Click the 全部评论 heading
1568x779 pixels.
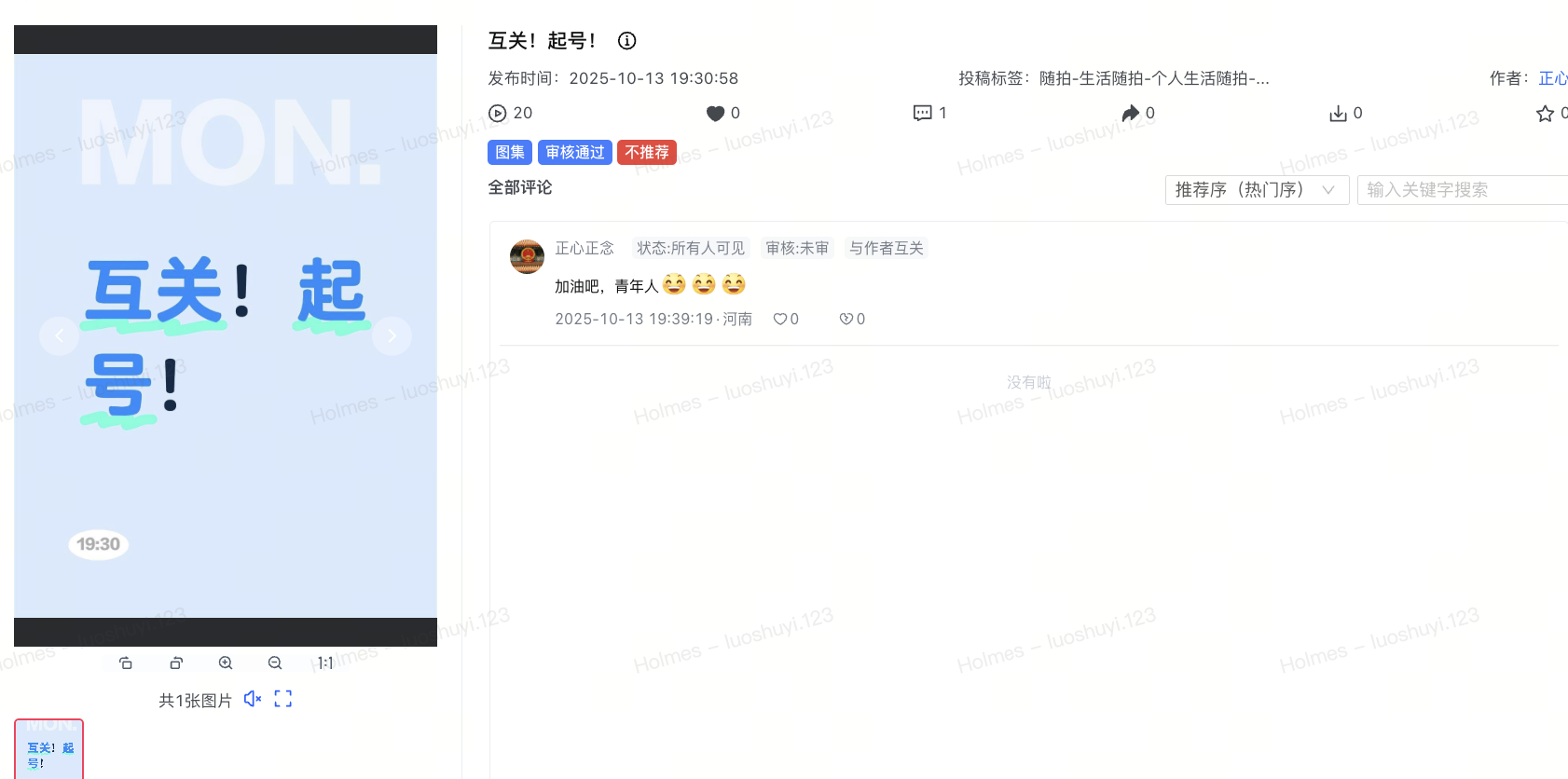(x=520, y=187)
